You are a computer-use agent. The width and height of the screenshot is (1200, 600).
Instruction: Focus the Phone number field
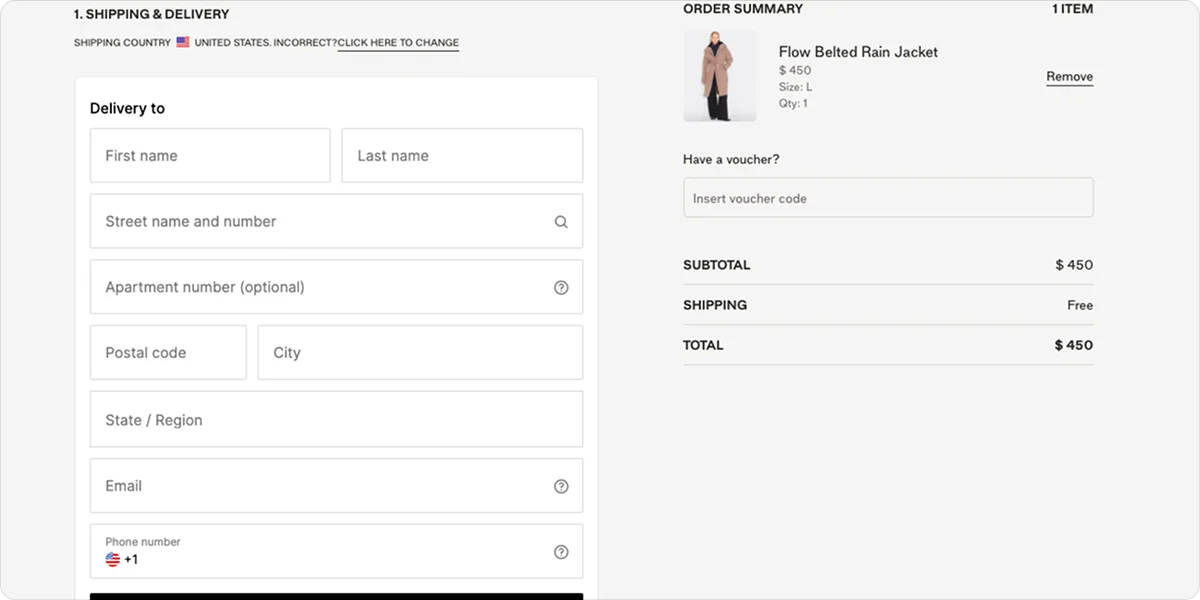pos(336,551)
